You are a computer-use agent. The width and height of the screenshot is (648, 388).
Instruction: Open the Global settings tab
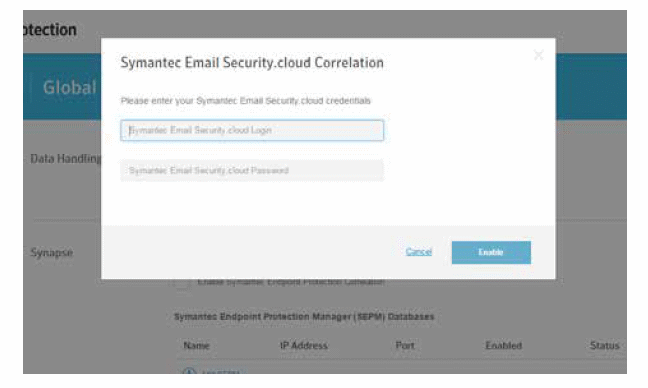tap(69, 87)
